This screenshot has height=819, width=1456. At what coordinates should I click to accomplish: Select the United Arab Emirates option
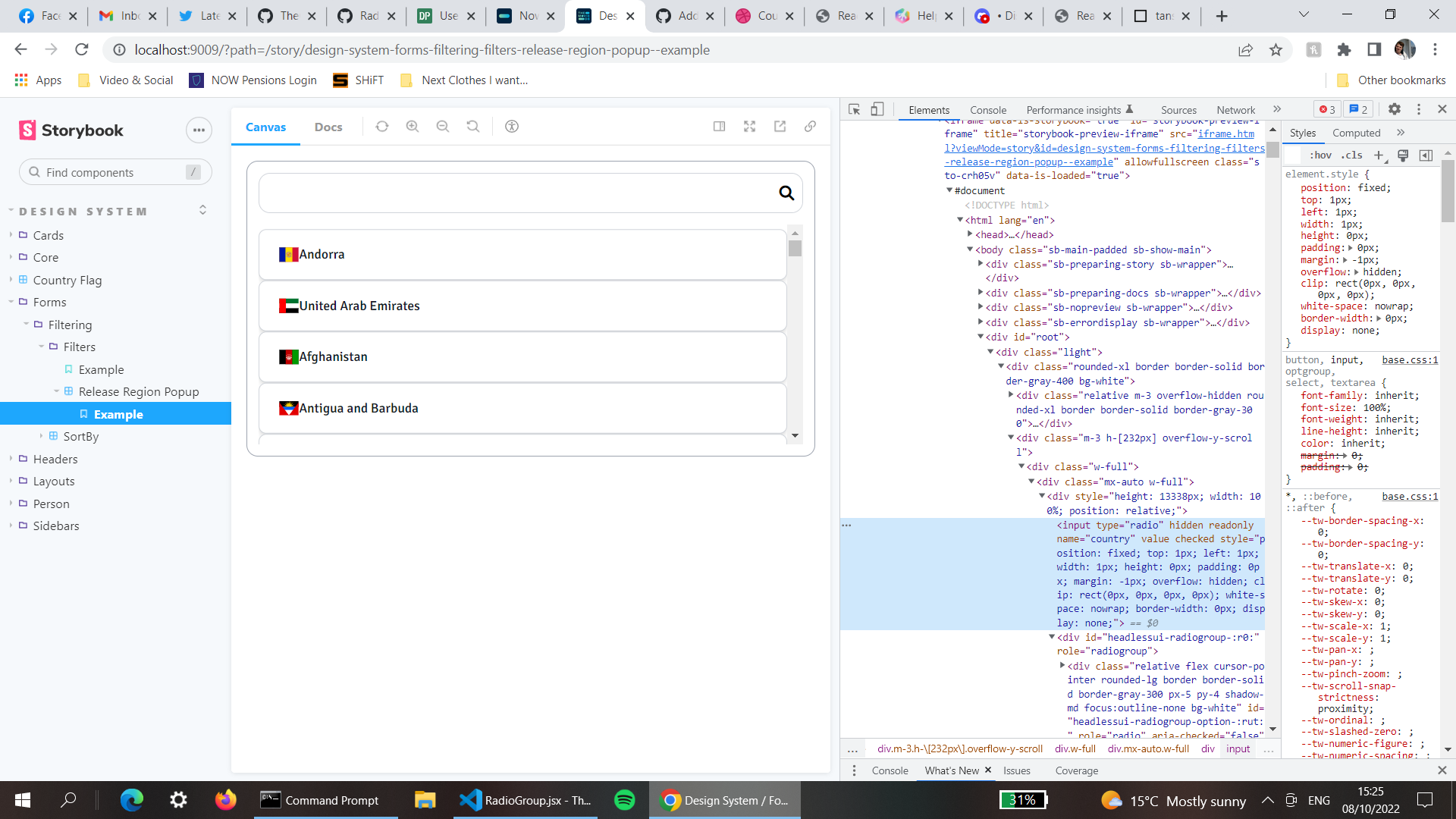tap(522, 306)
